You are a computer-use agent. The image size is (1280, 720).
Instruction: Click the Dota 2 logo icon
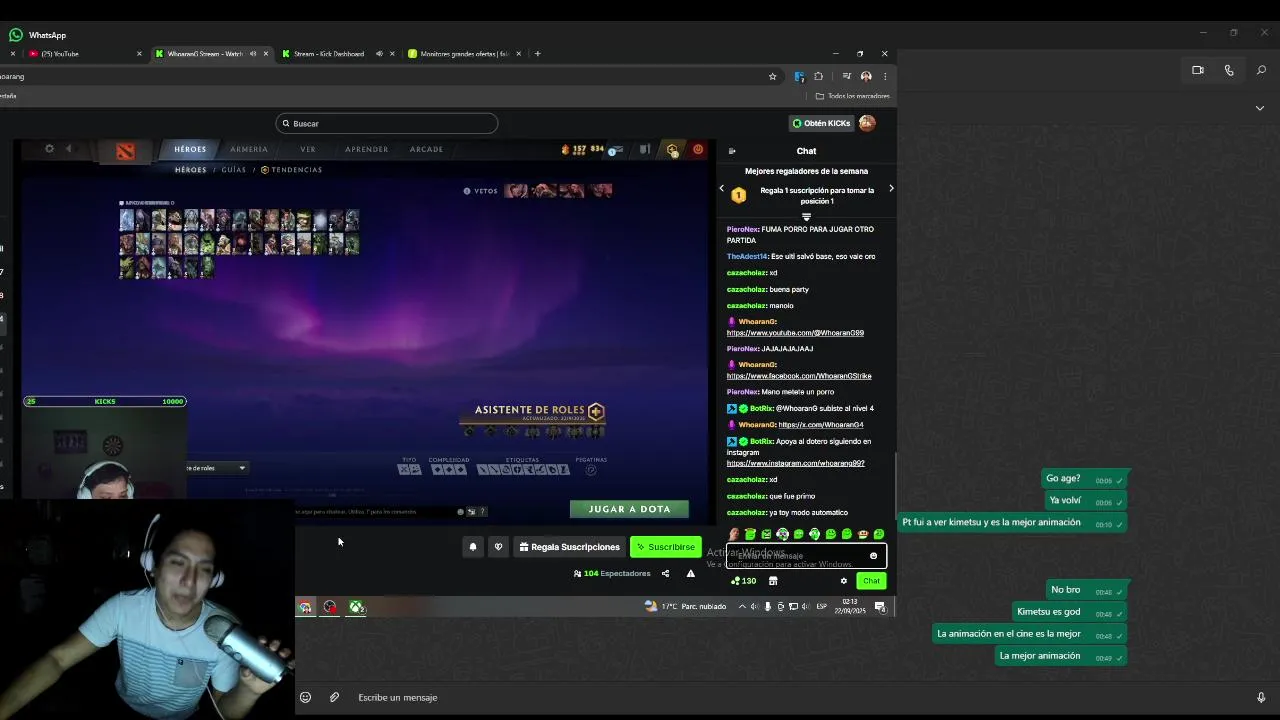(x=125, y=151)
